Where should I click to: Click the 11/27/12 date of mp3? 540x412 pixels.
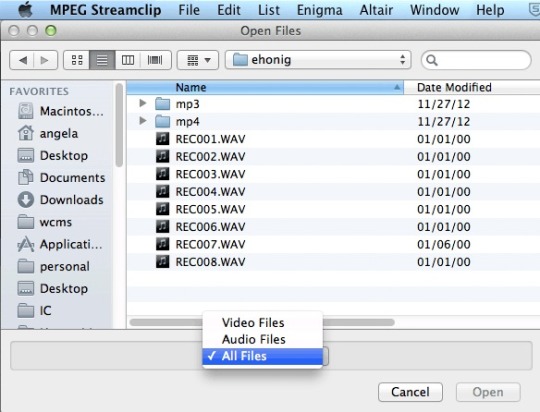tap(444, 104)
